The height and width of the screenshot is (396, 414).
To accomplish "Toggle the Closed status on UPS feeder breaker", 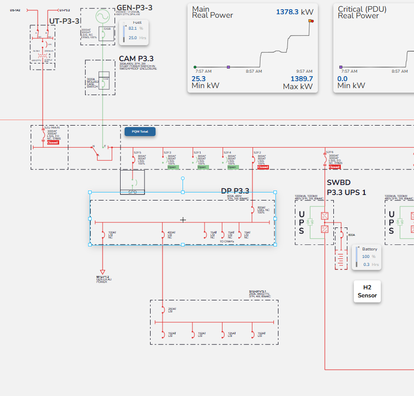I will 334,167.
